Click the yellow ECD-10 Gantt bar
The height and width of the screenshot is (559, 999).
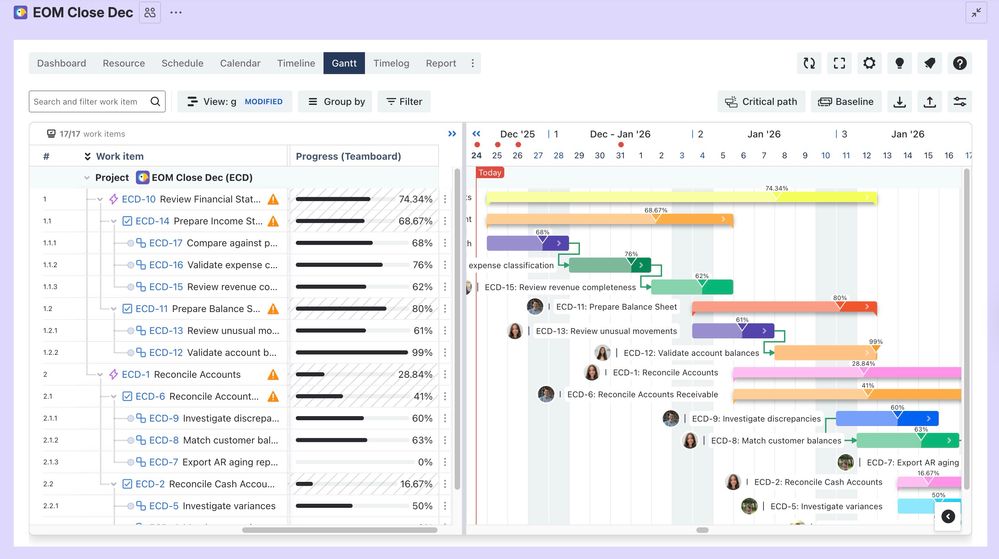(682, 199)
